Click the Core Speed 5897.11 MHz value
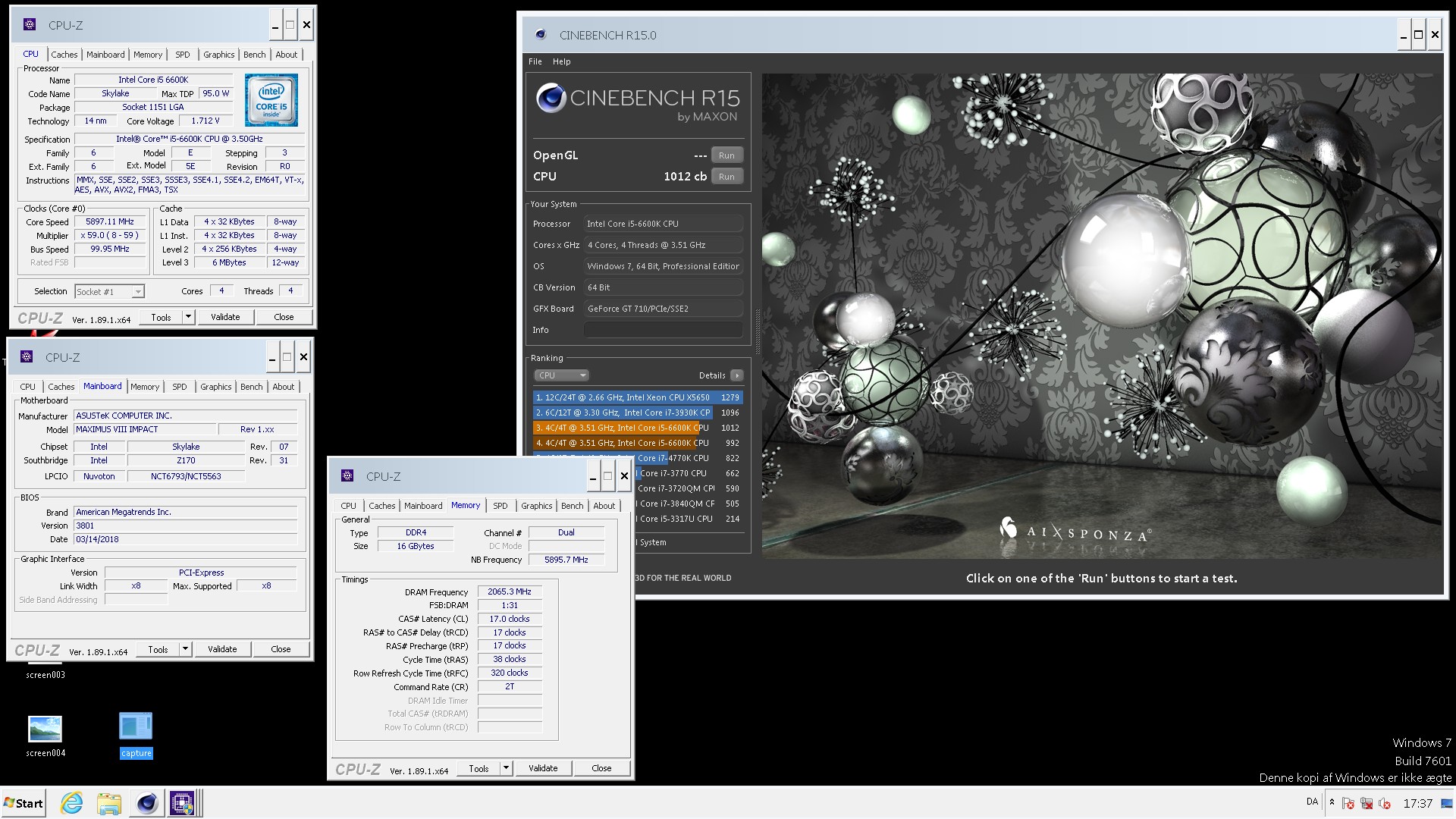This screenshot has height=819, width=1456. point(110,222)
